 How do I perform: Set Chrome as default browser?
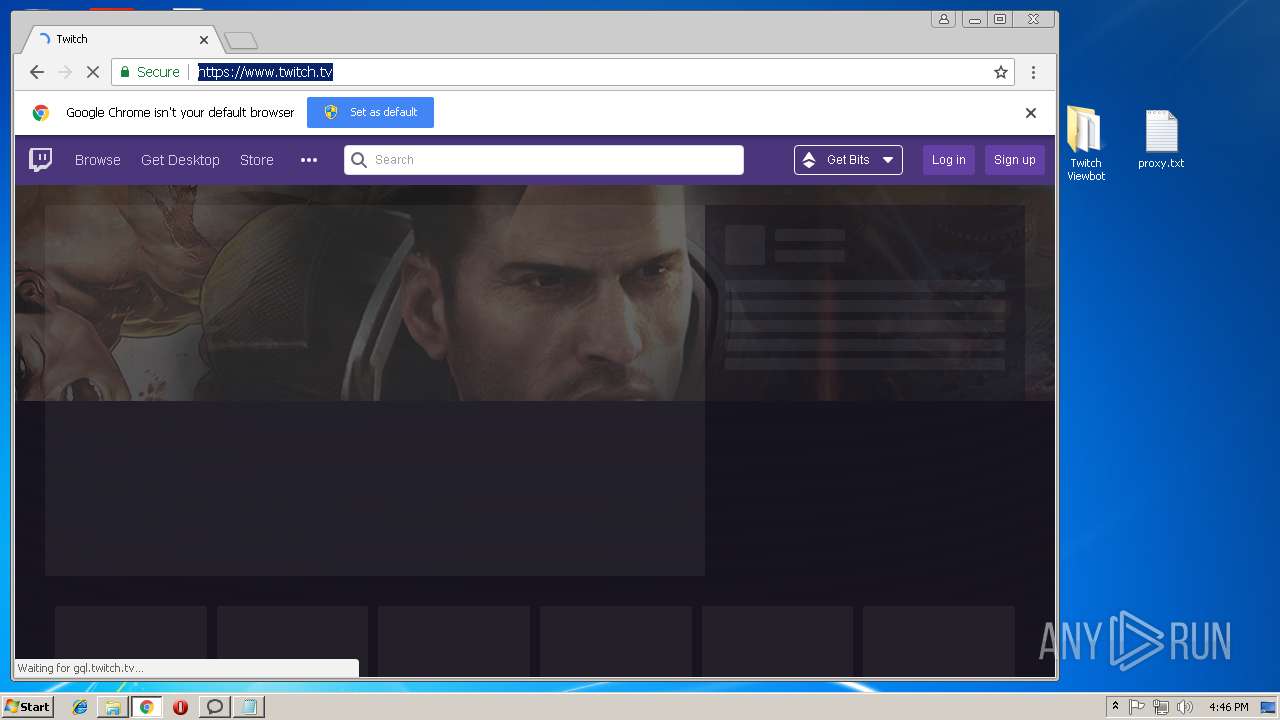click(x=370, y=112)
